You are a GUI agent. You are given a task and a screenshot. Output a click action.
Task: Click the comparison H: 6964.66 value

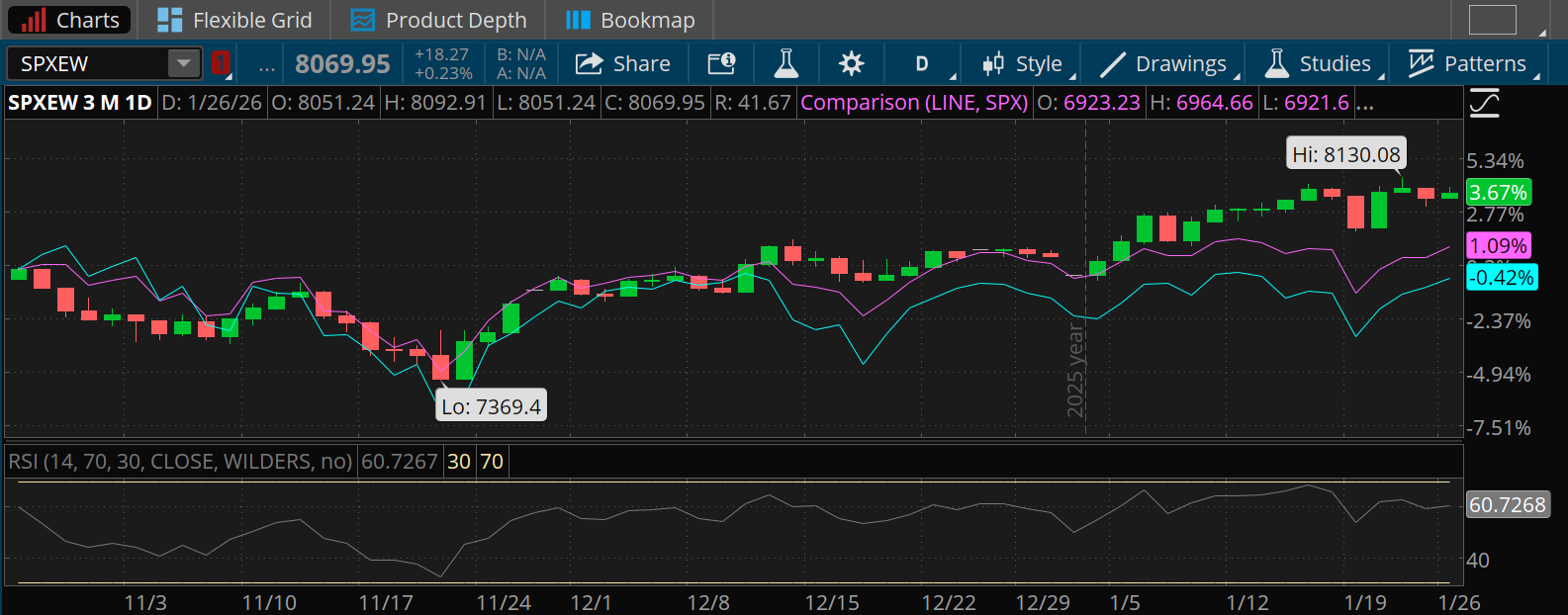coord(1201,103)
